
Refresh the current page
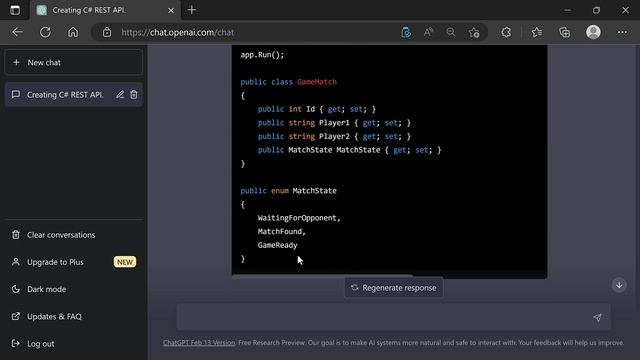coord(45,32)
